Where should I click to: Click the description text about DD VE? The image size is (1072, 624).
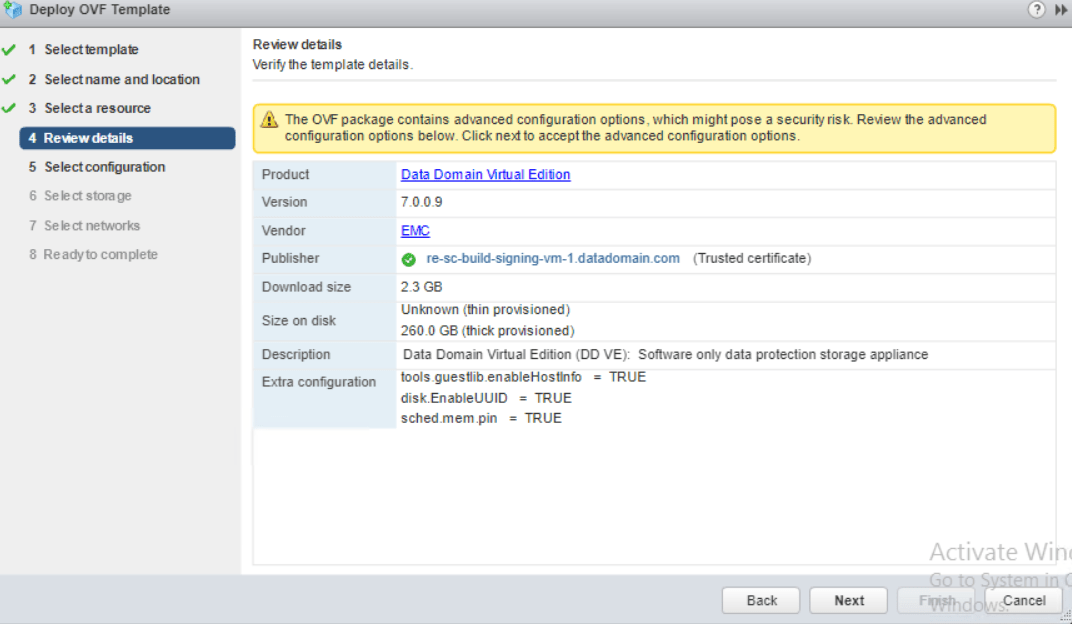point(665,355)
